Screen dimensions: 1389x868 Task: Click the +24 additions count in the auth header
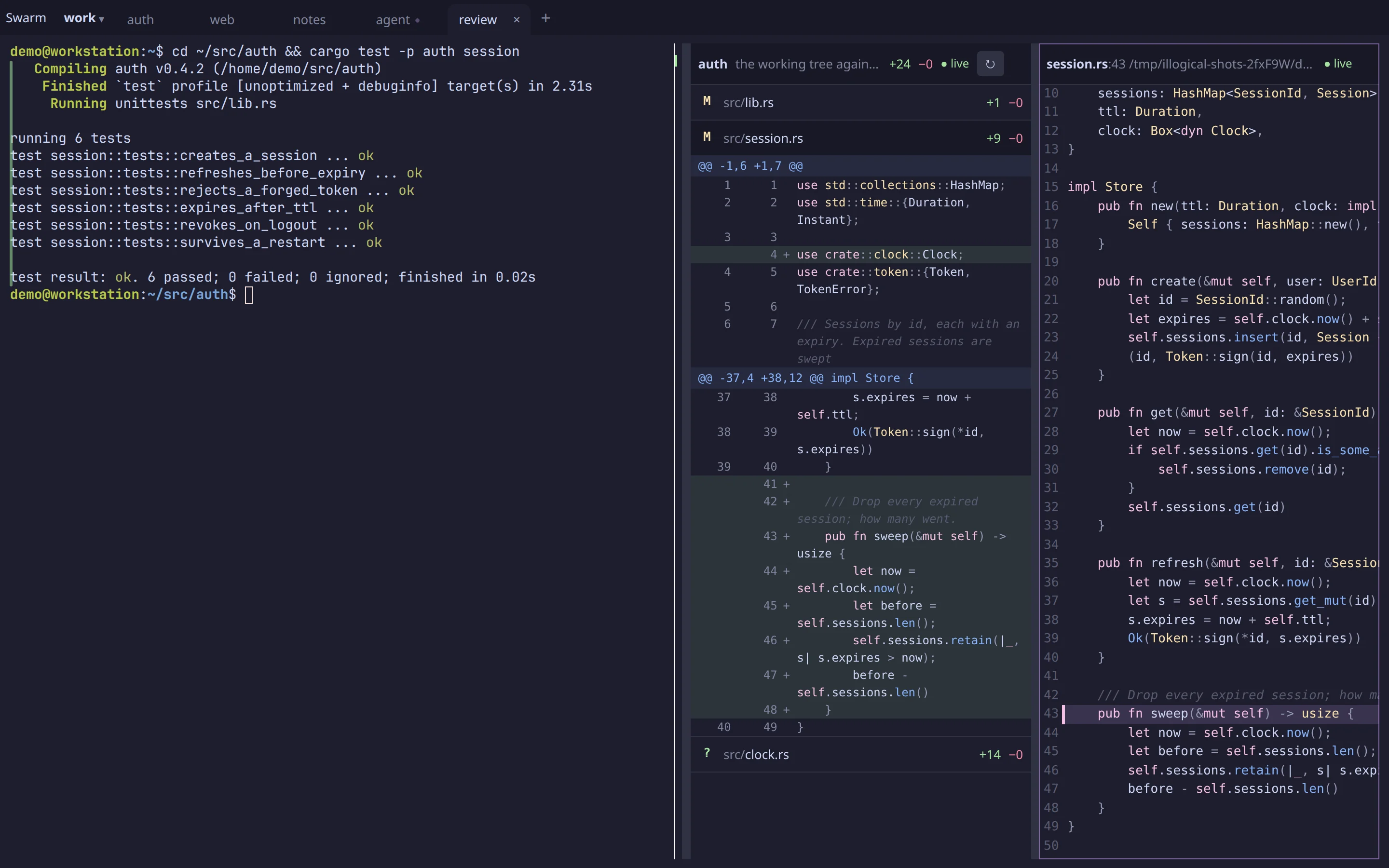point(899,64)
